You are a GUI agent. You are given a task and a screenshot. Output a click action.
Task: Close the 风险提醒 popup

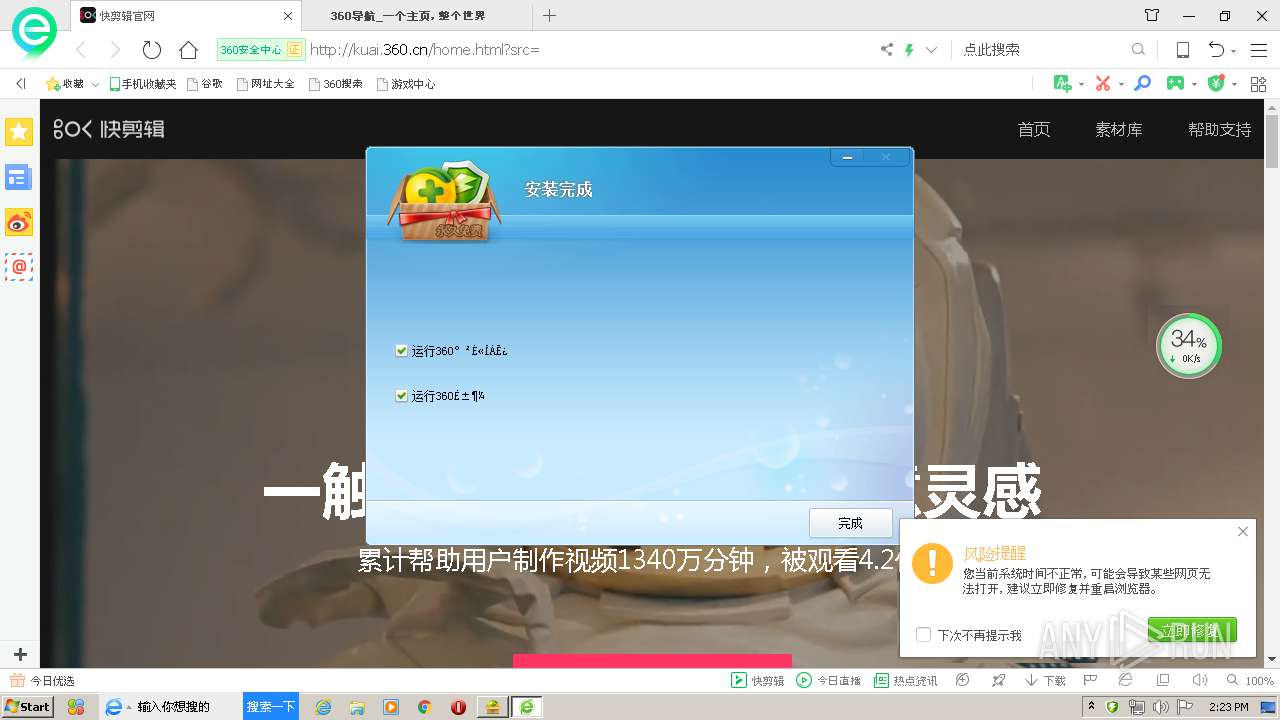tap(1243, 531)
